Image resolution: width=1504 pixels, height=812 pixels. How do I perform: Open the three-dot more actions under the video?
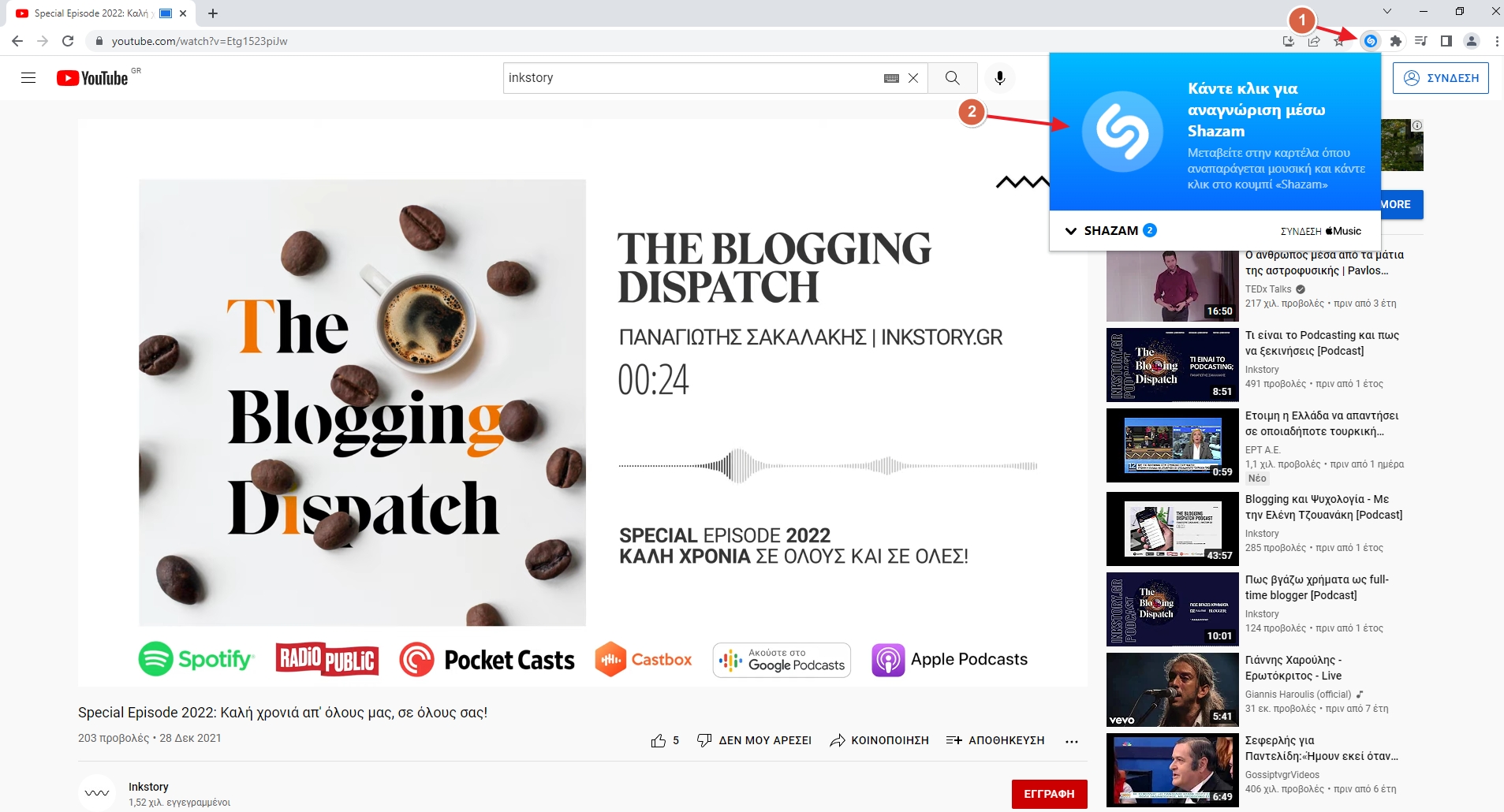click(x=1071, y=741)
